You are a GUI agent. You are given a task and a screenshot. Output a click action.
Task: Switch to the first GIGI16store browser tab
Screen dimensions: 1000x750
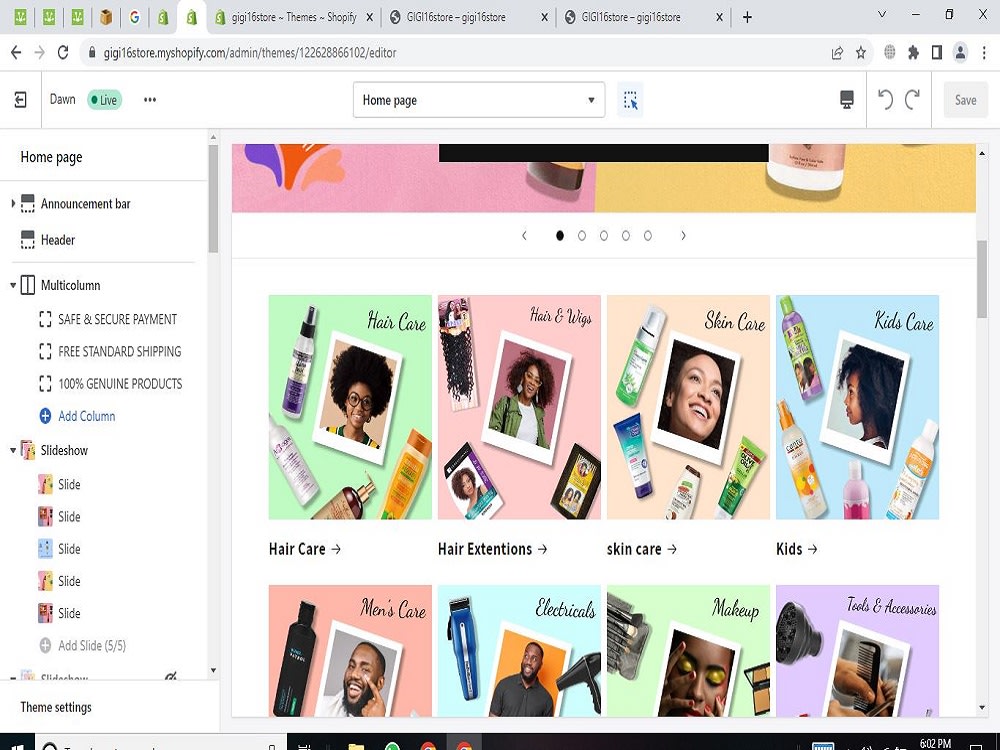coord(468,17)
